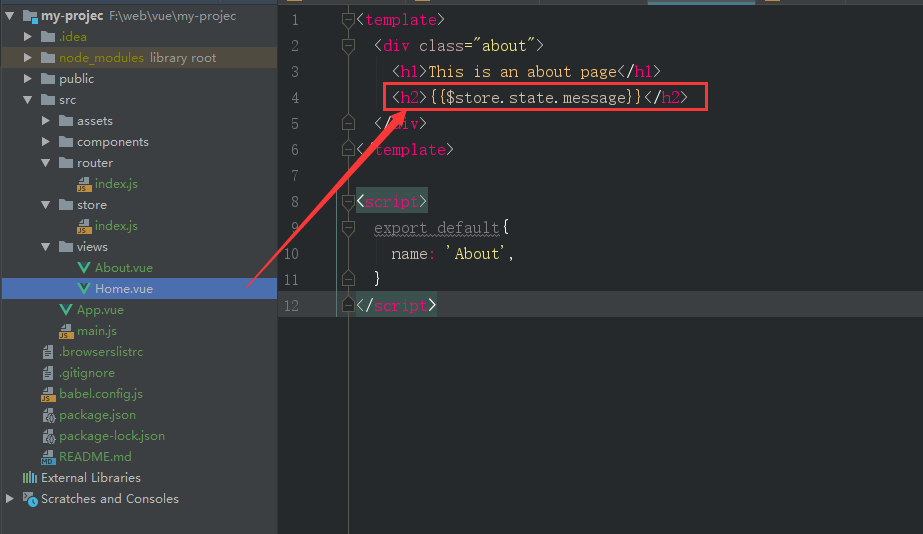This screenshot has width=923, height=534.
Task: Fold the script tag on line 8
Action: 348,202
